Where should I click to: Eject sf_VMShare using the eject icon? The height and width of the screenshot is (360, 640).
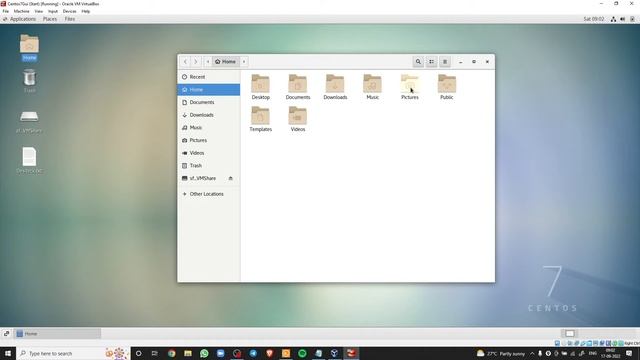tap(231, 178)
